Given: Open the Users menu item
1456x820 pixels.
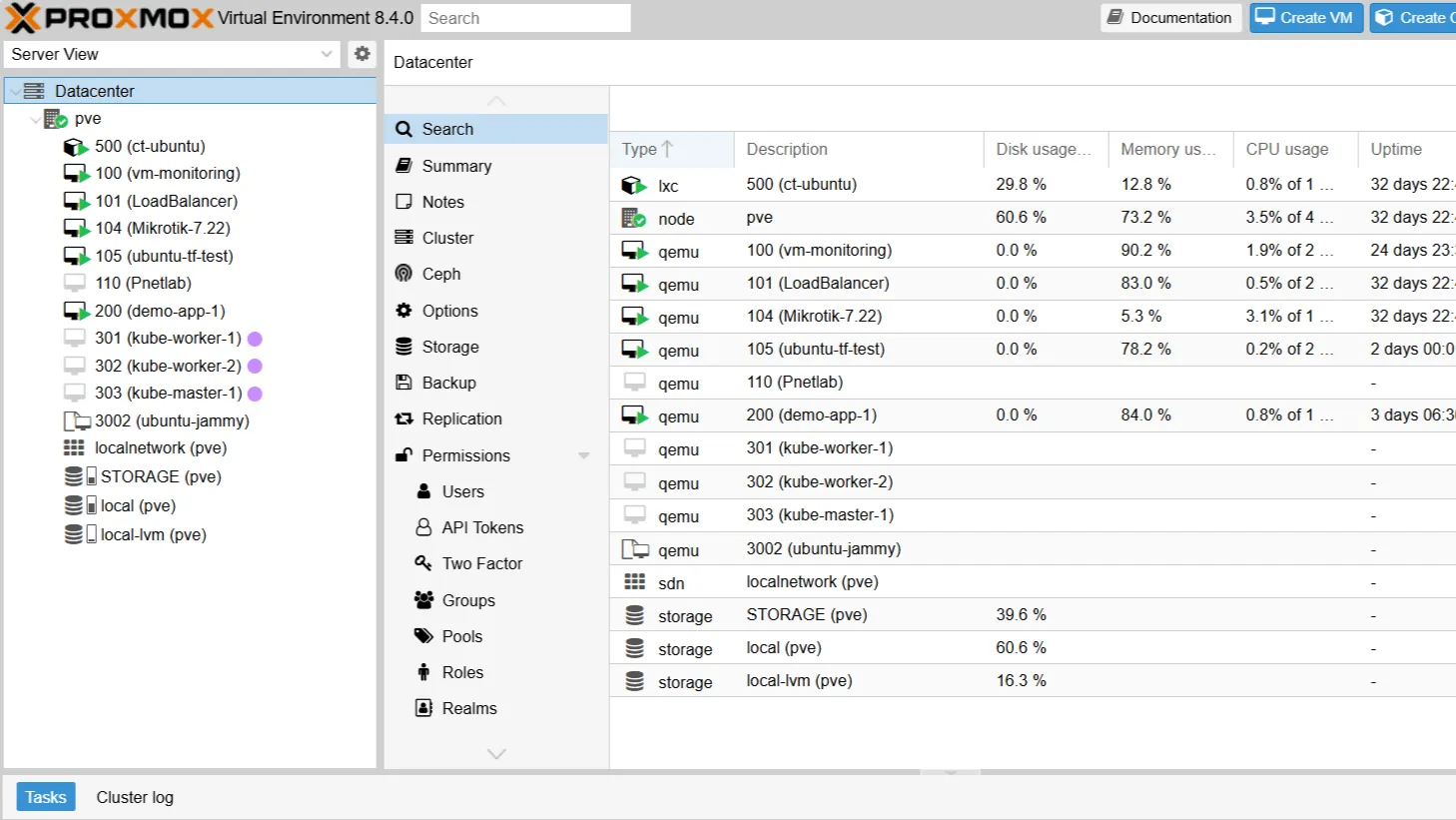Looking at the screenshot, I should coord(495,491).
